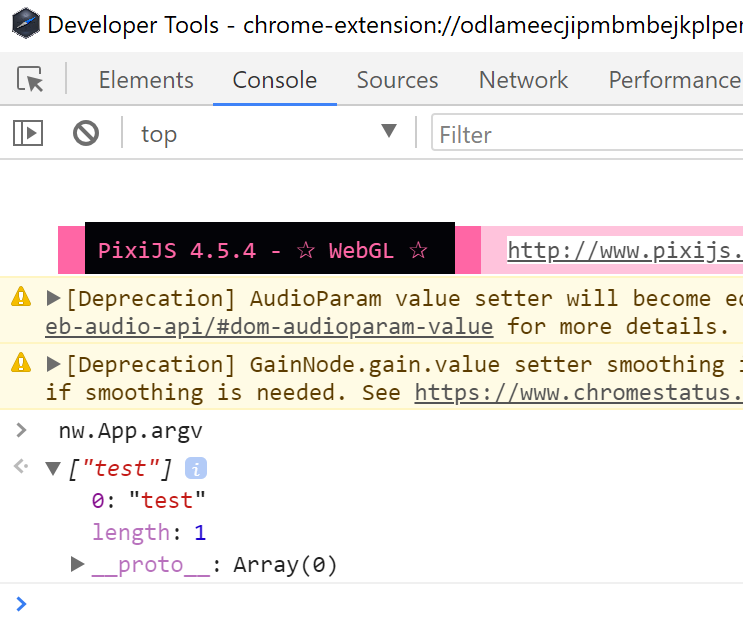Screen dimensions: 743x639
Task: Follow the dom-audioparam-value link
Action: tap(269, 326)
